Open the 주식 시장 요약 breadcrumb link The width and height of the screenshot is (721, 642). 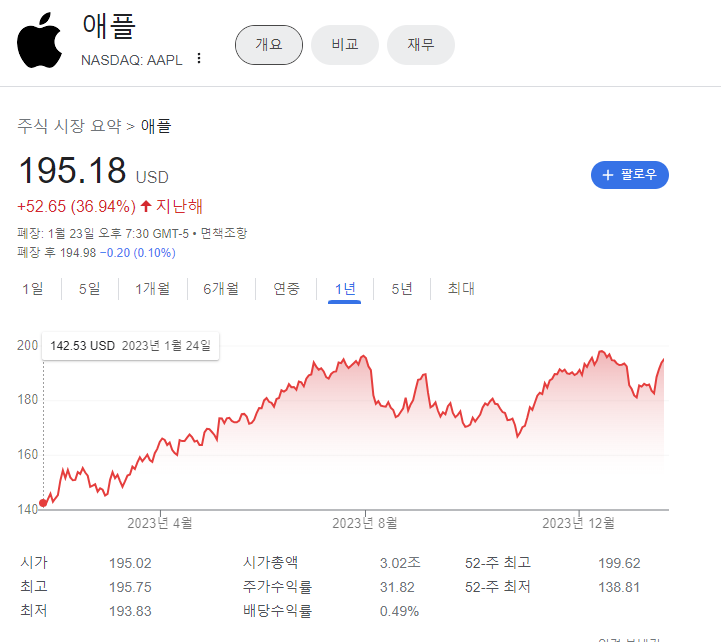pyautogui.click(x=69, y=126)
